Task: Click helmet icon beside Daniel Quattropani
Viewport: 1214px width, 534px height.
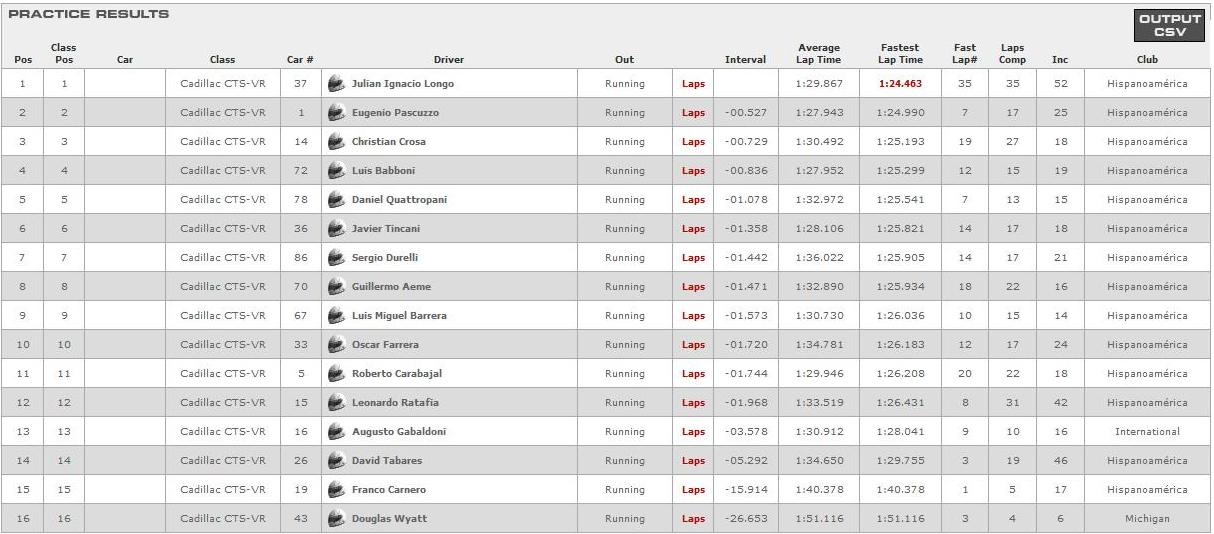Action: (x=336, y=200)
